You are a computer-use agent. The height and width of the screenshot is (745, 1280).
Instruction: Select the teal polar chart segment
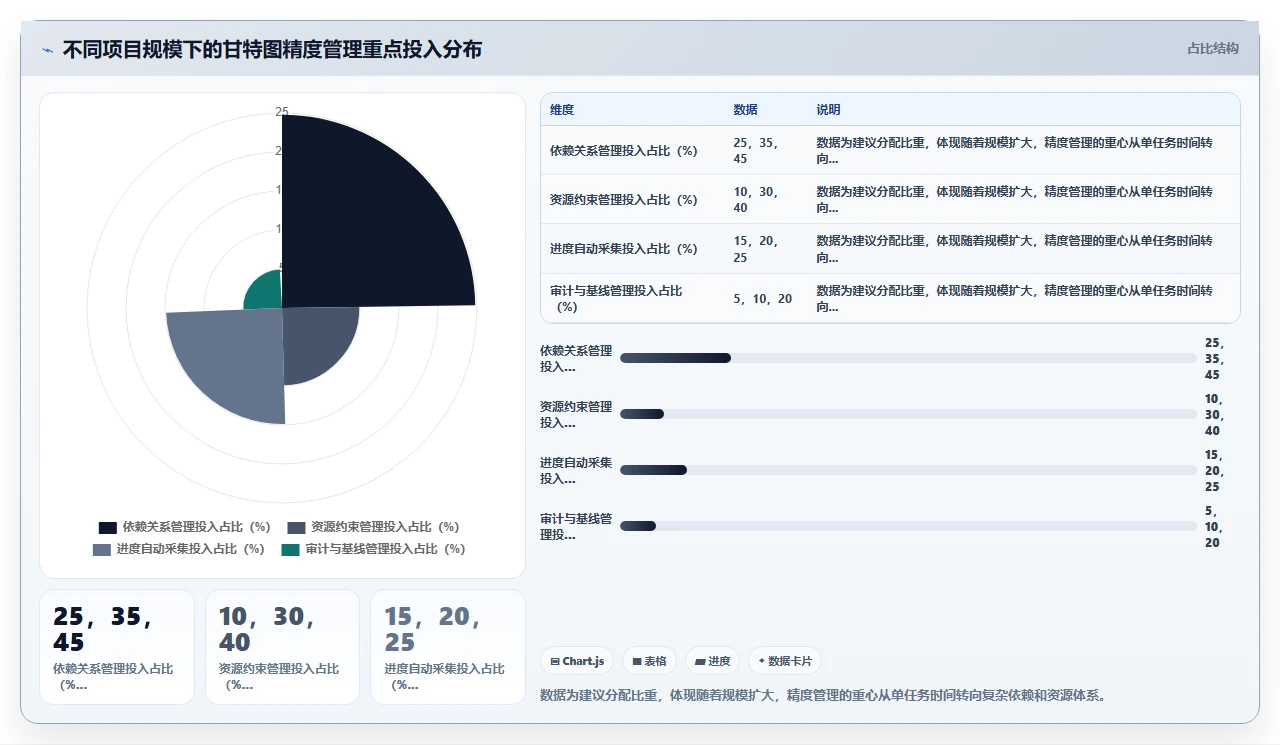pos(266,293)
